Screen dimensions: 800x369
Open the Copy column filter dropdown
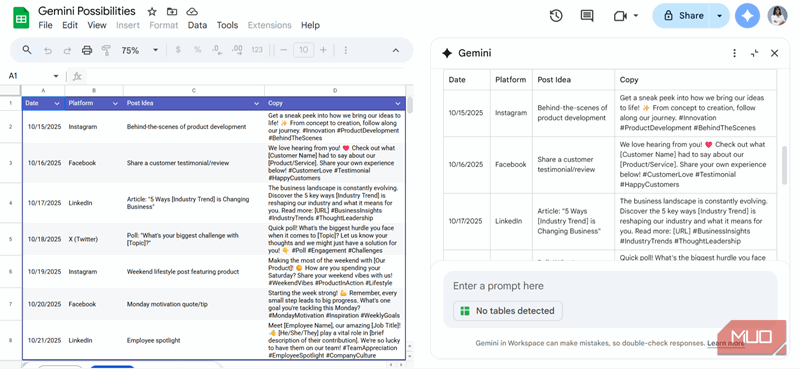397,103
